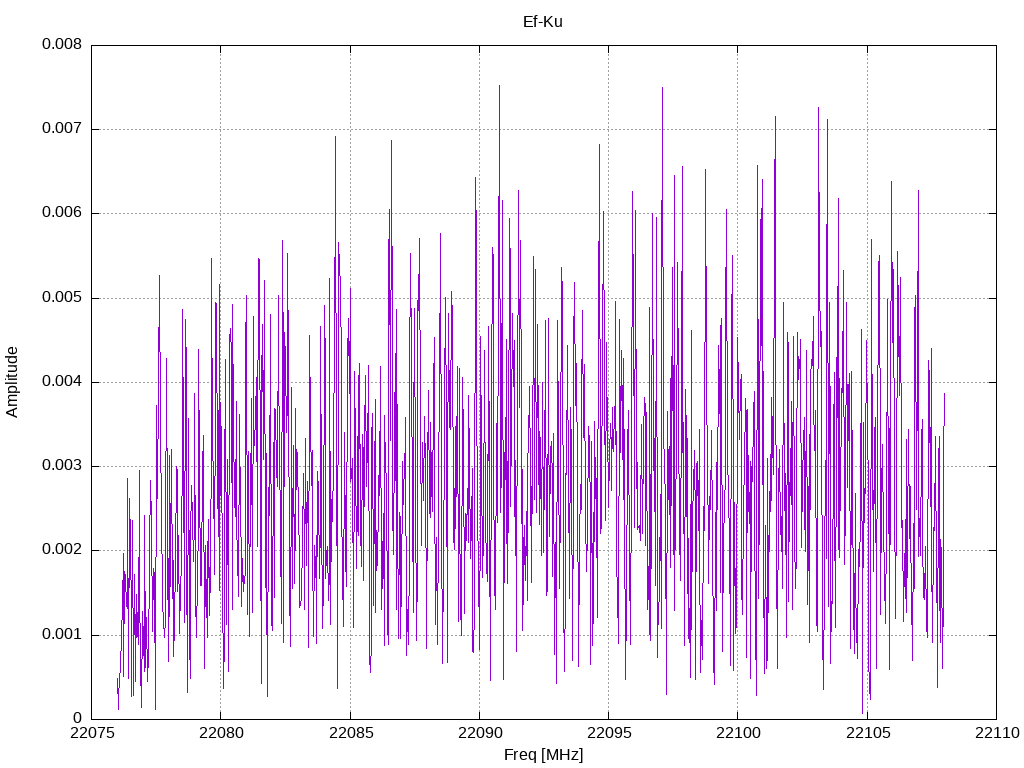Click the 22080 x-axis tick label
Screen dimensions: 1024x768
point(221,733)
